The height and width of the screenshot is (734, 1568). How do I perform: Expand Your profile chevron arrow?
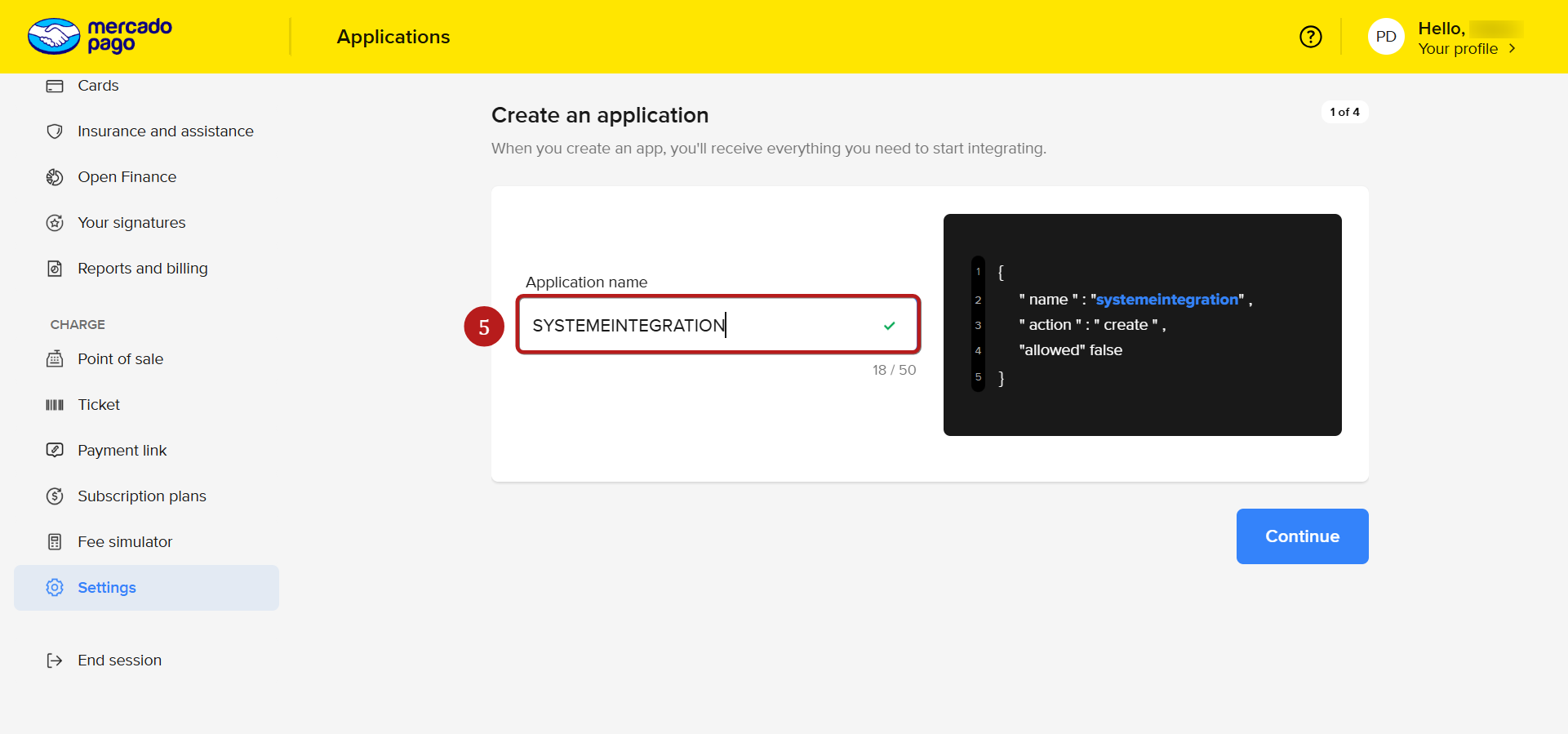1512,49
